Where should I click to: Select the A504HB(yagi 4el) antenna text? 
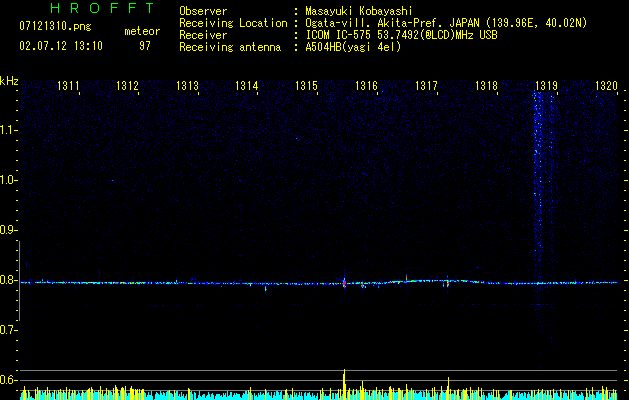pos(353,47)
